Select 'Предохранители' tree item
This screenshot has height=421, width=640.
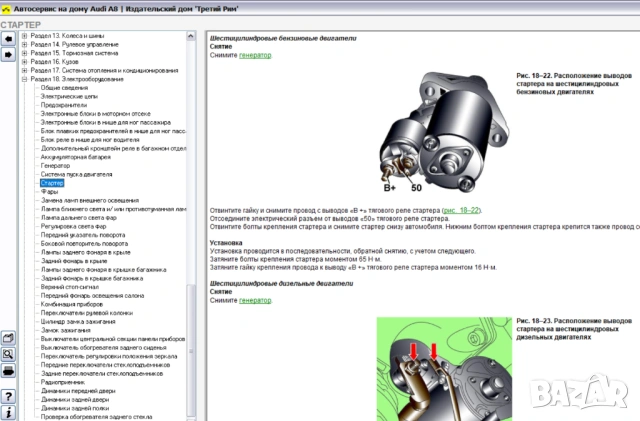click(x=64, y=105)
